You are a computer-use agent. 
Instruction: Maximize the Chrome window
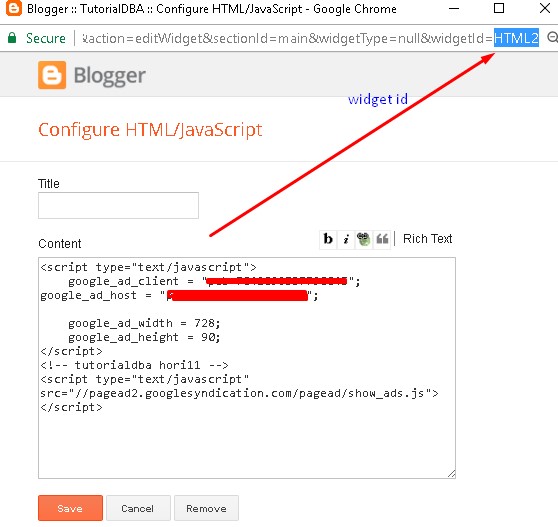499,8
